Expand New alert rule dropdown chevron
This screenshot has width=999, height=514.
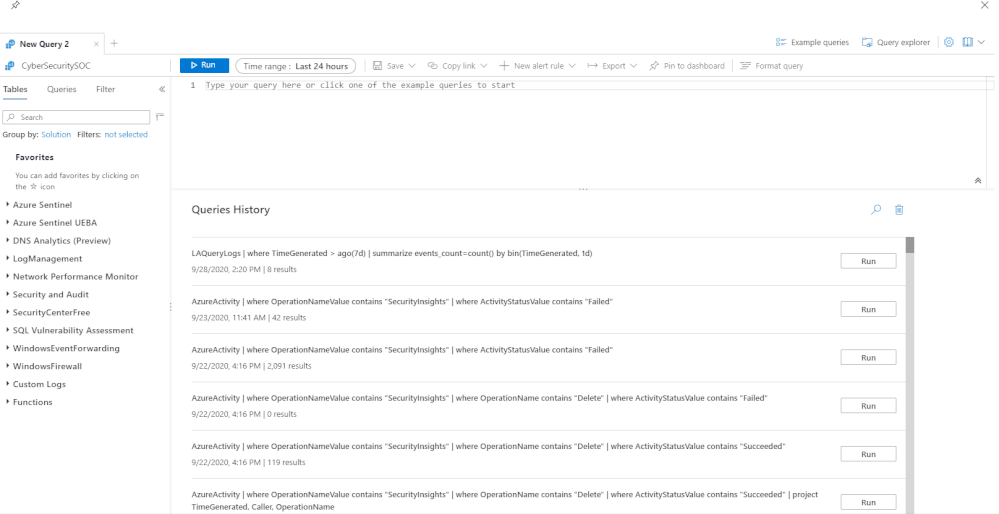572,66
